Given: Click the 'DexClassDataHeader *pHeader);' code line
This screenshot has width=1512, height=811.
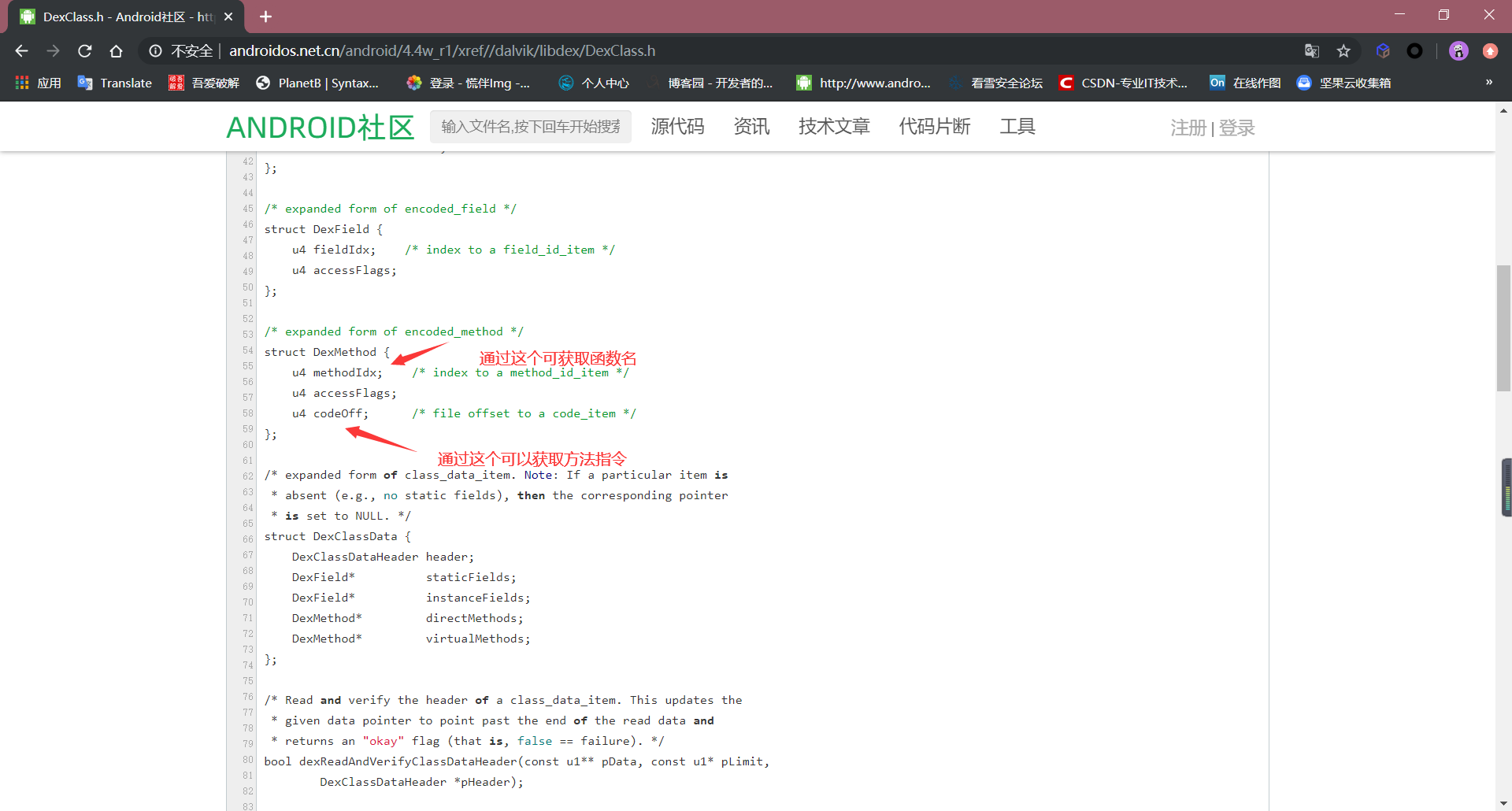Looking at the screenshot, I should (421, 782).
